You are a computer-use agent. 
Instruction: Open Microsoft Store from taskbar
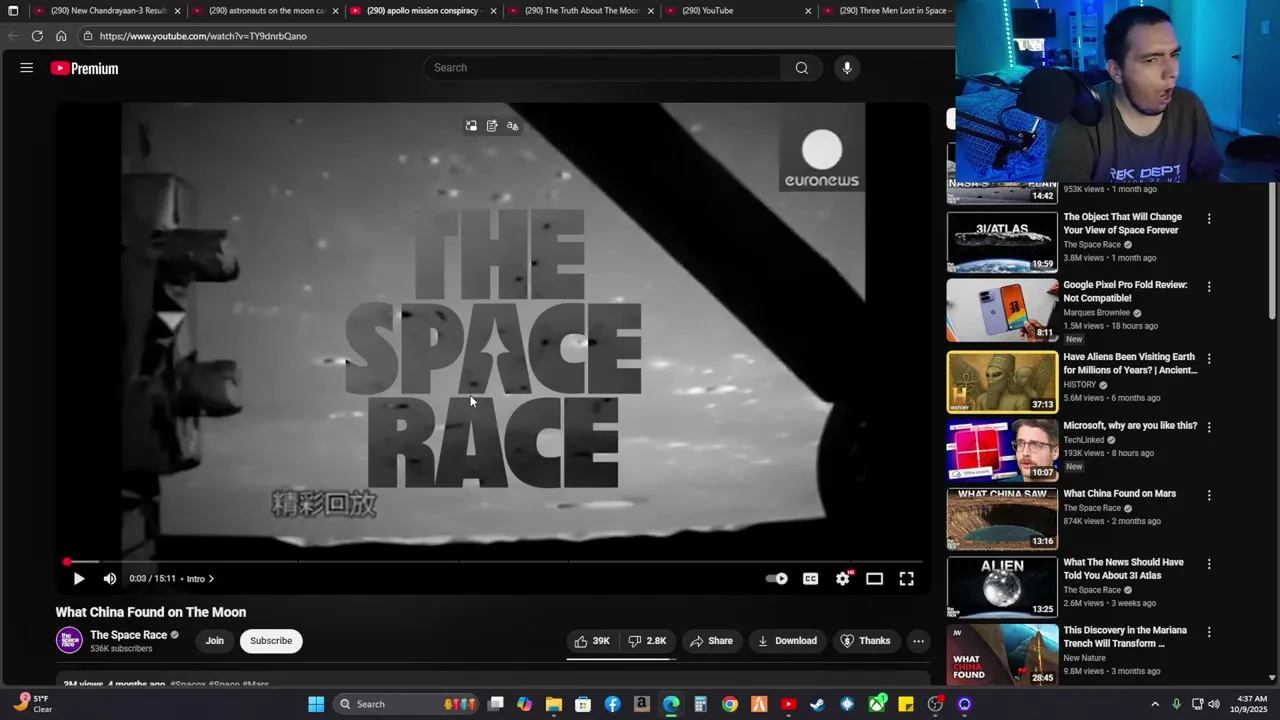pos(583,704)
